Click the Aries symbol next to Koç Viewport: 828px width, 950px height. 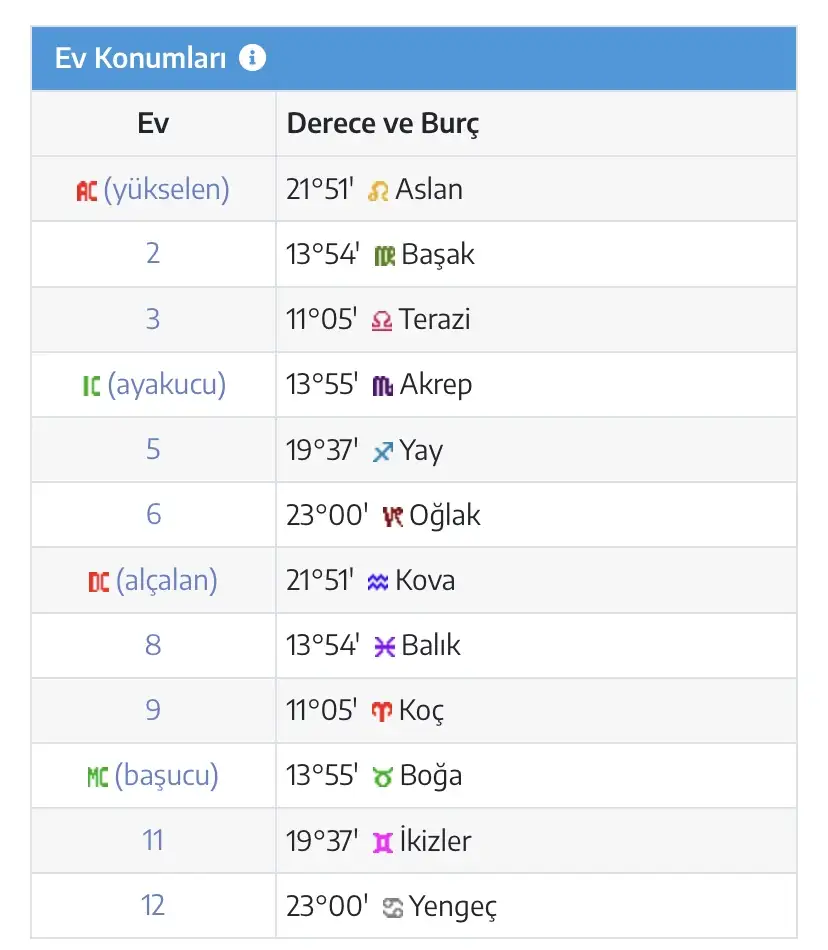pos(382,712)
